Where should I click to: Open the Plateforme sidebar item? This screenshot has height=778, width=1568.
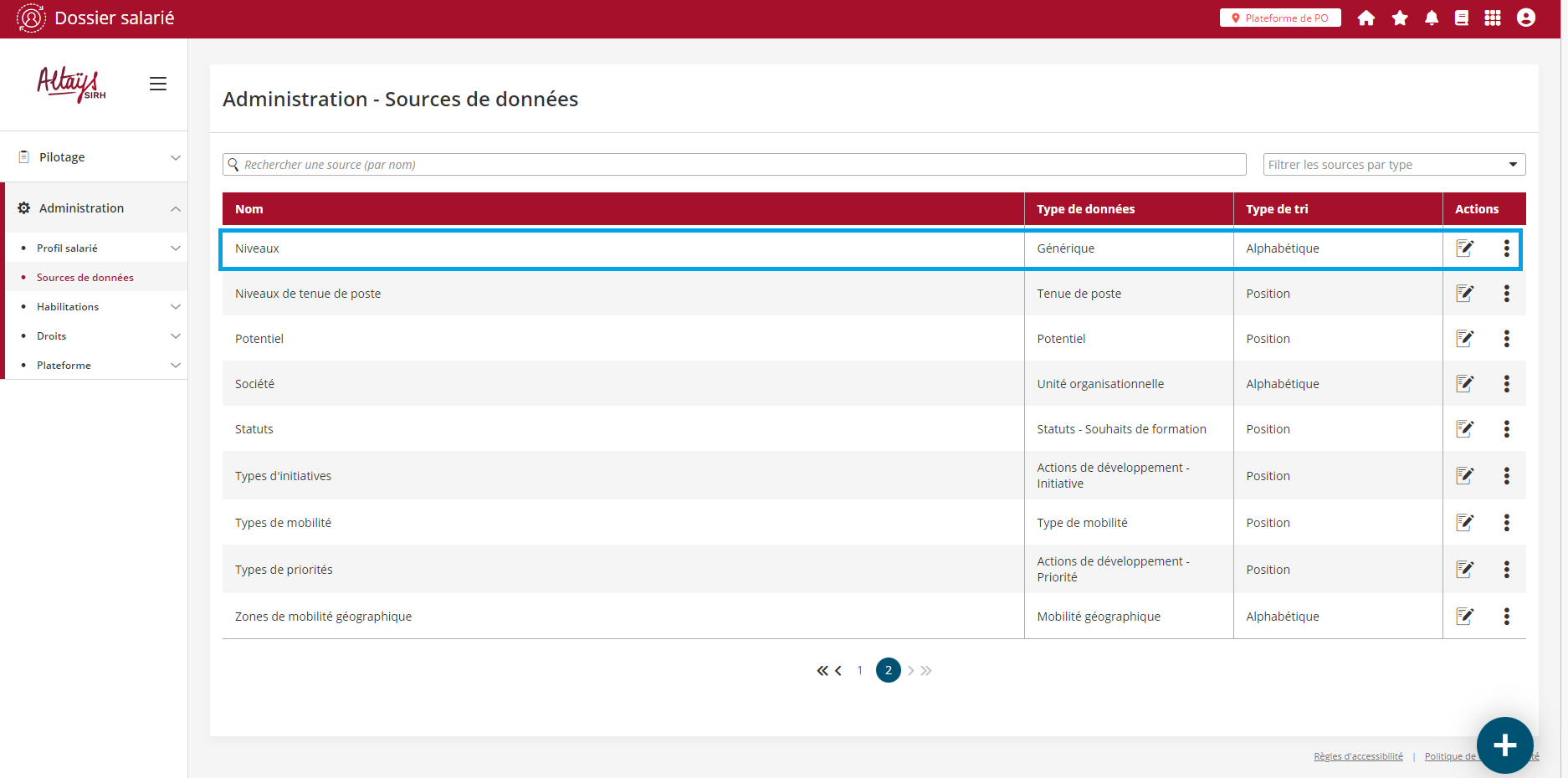pos(64,366)
